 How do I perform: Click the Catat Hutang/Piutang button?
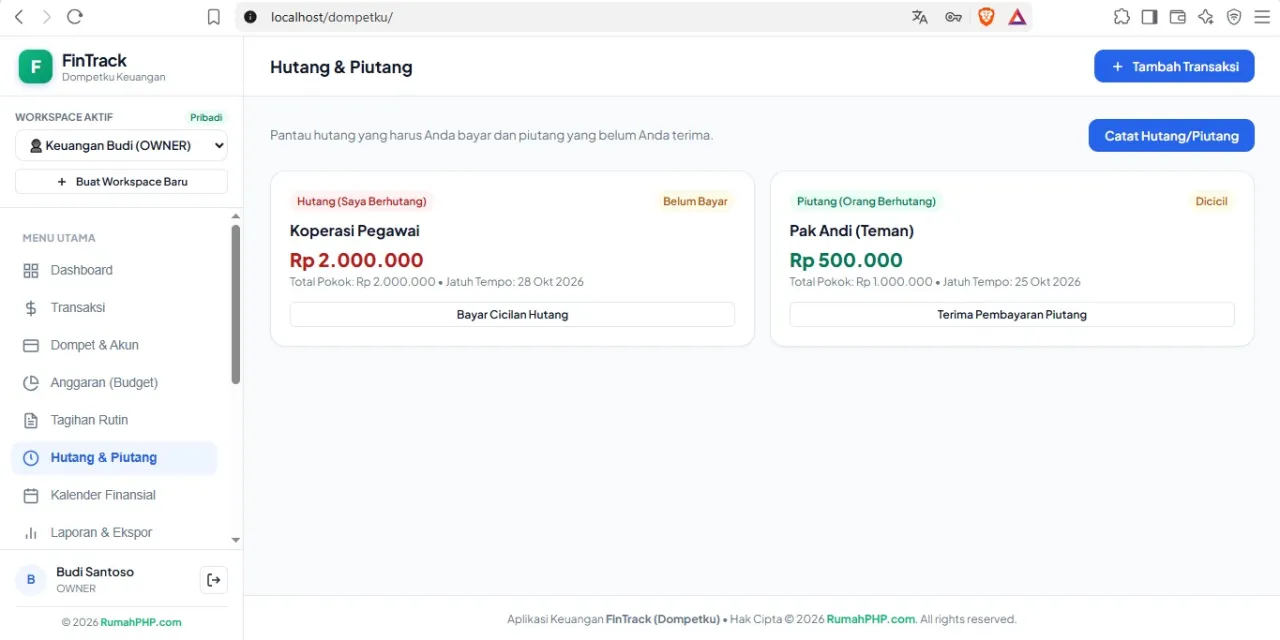pyautogui.click(x=1171, y=136)
